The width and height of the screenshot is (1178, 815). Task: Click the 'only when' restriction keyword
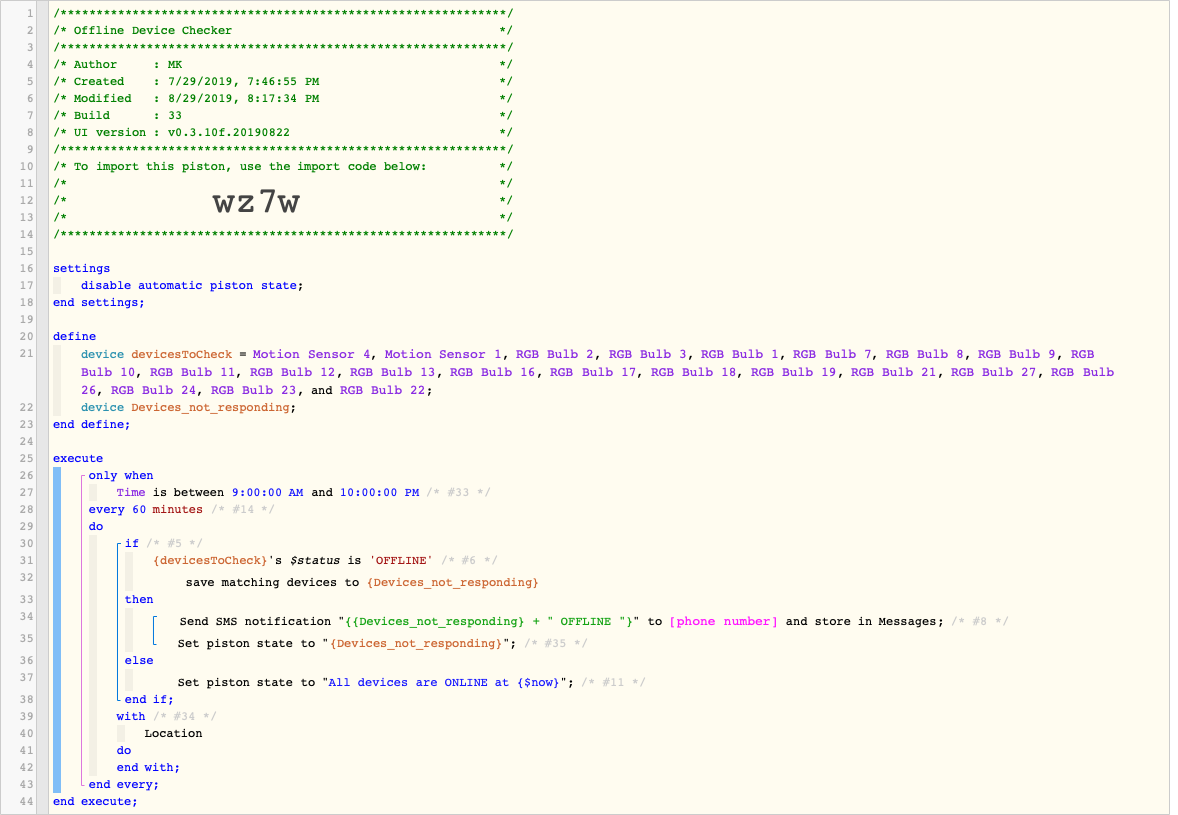point(121,475)
